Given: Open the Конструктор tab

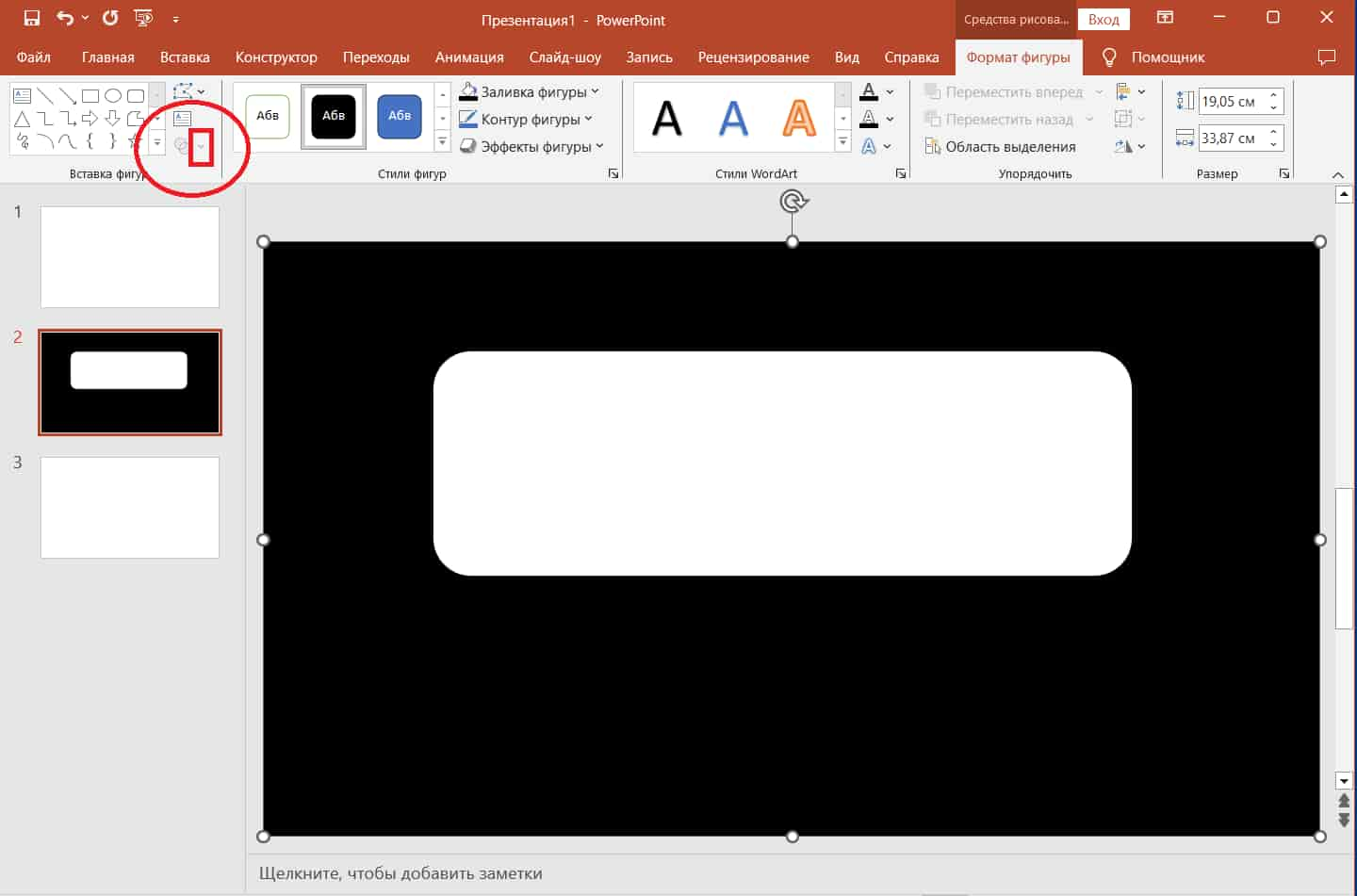Looking at the screenshot, I should [x=276, y=57].
